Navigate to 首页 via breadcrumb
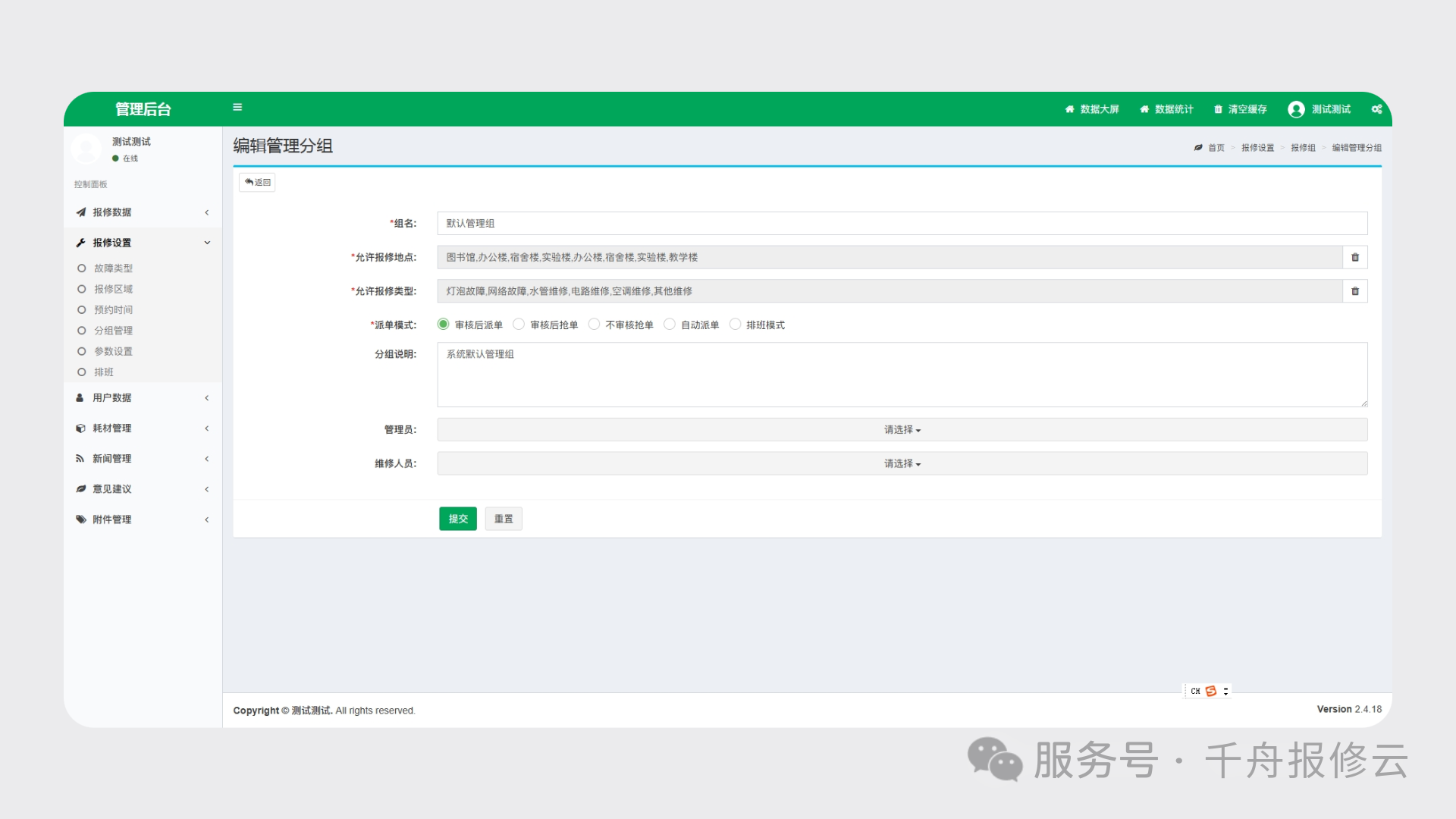 click(1216, 148)
